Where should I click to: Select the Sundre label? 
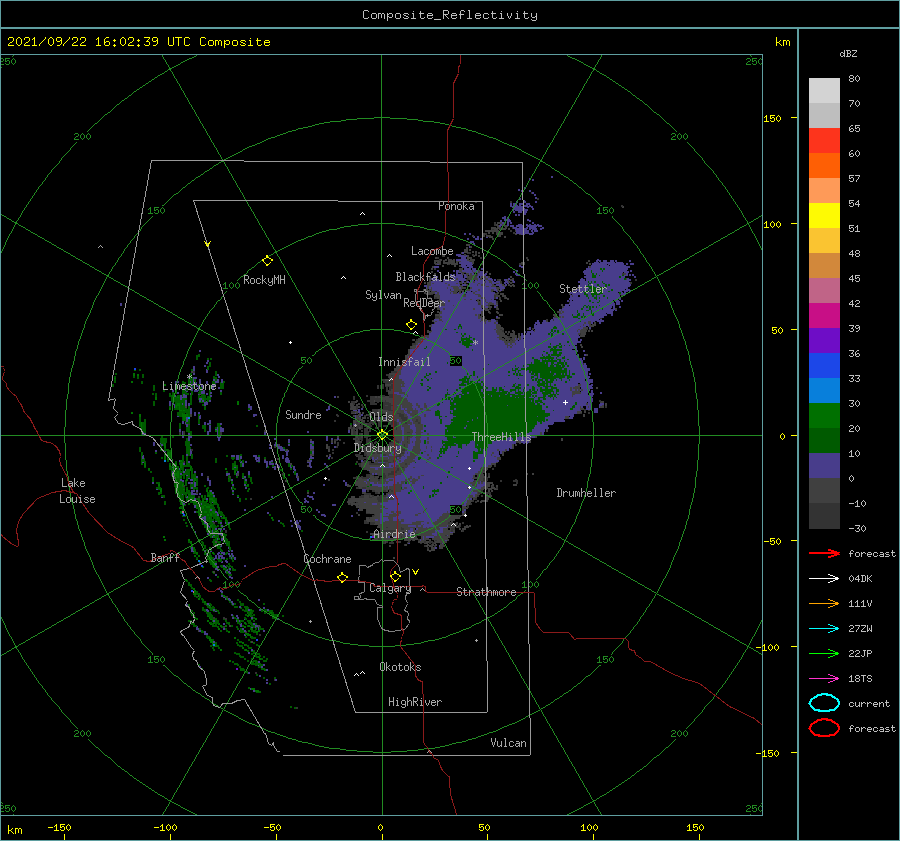coord(303,414)
